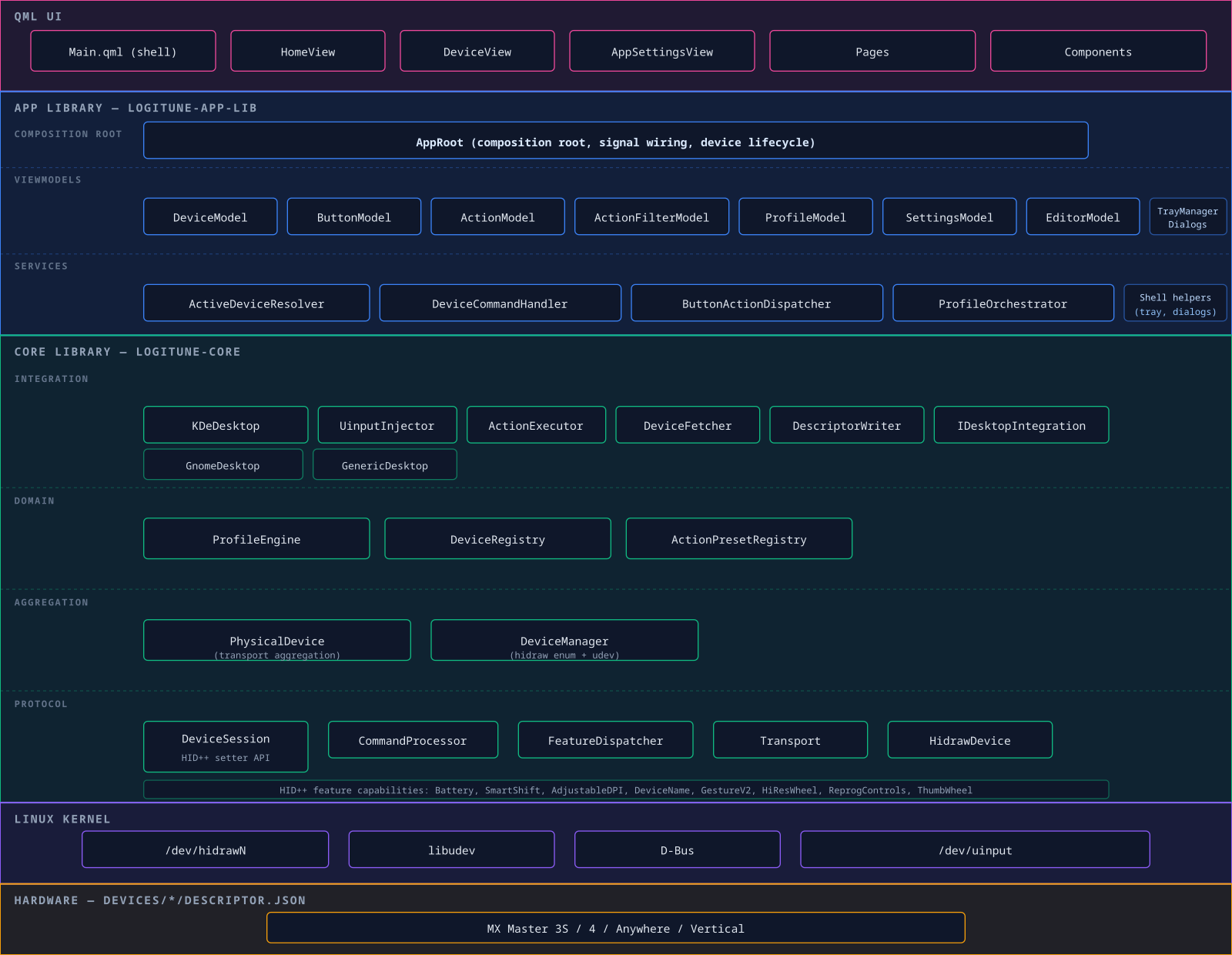The height and width of the screenshot is (955, 1232).
Task: Click the ProfileEngine domain box
Action: click(x=256, y=539)
